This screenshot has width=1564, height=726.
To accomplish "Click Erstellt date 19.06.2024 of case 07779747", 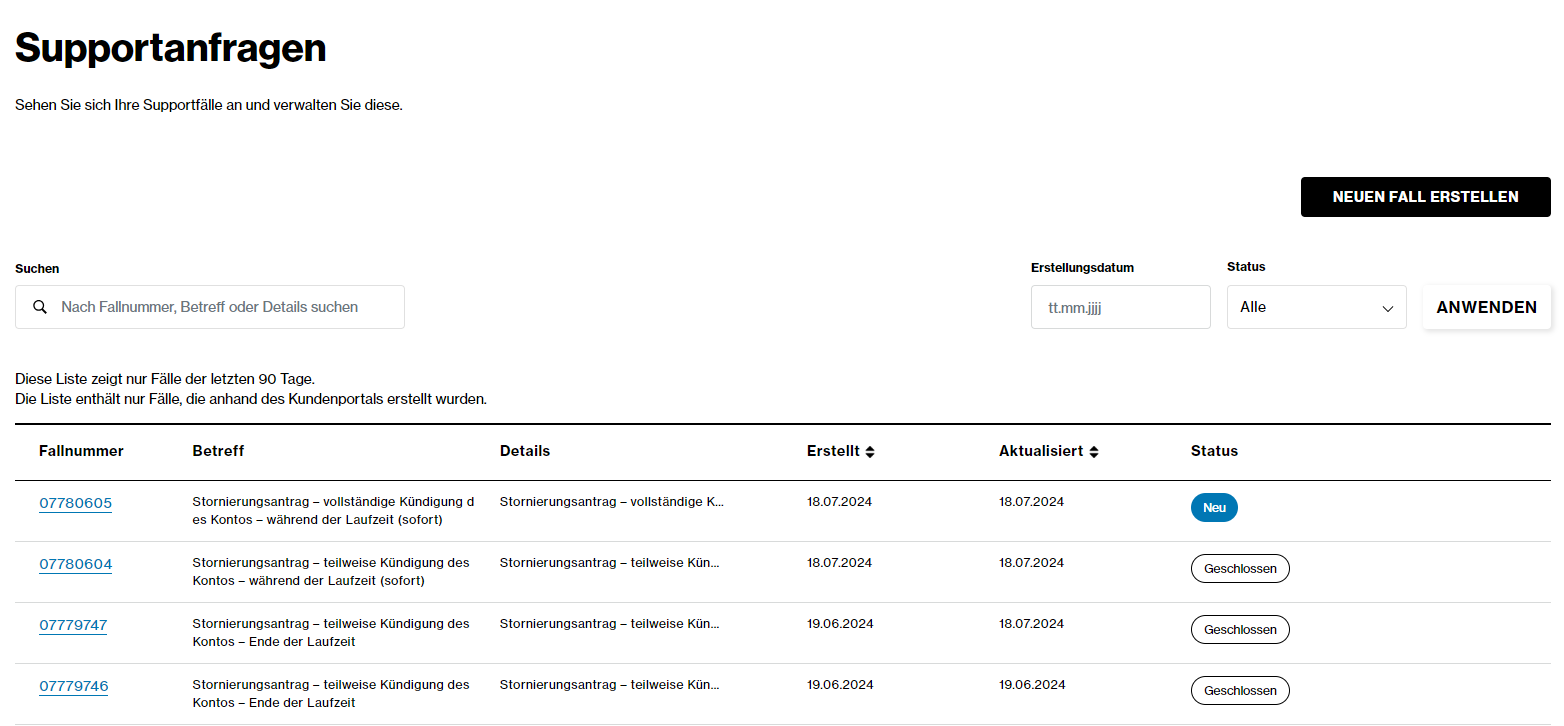I will [x=840, y=624].
